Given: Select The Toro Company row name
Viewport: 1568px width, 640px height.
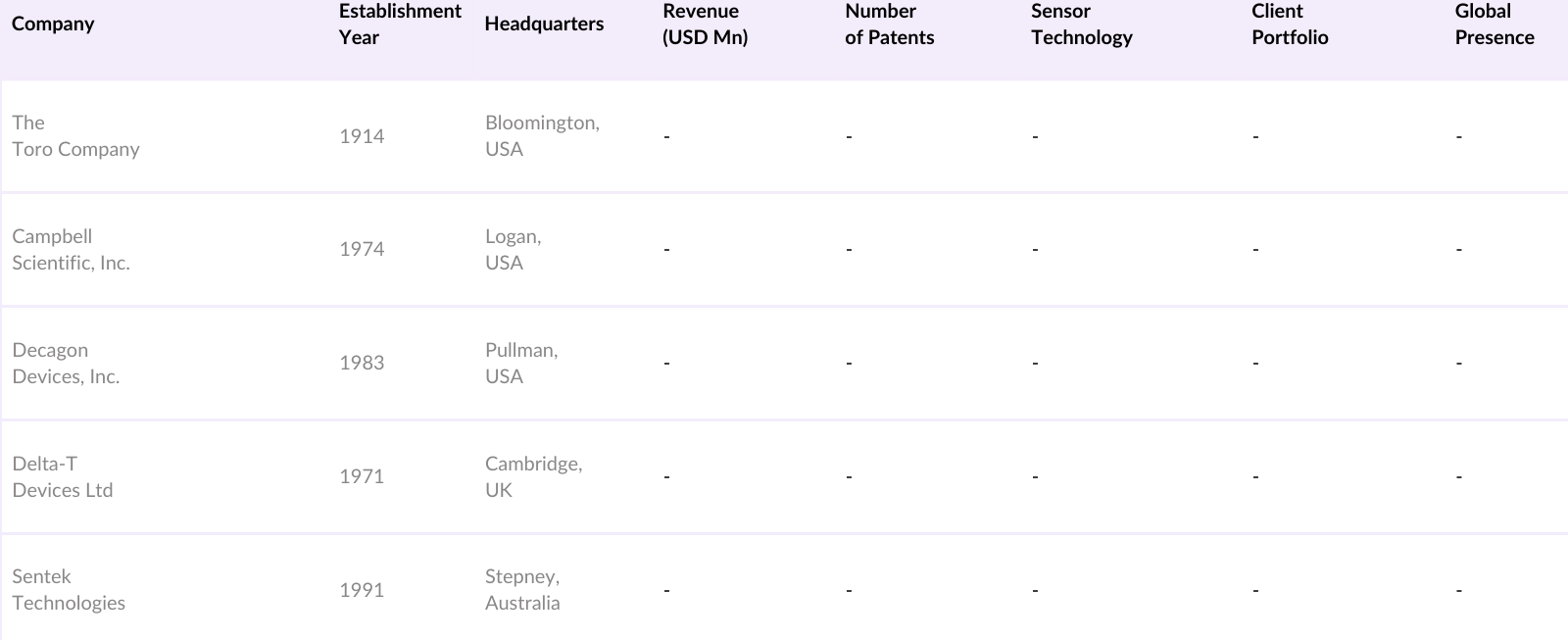Looking at the screenshot, I should pyautogui.click(x=75, y=136).
